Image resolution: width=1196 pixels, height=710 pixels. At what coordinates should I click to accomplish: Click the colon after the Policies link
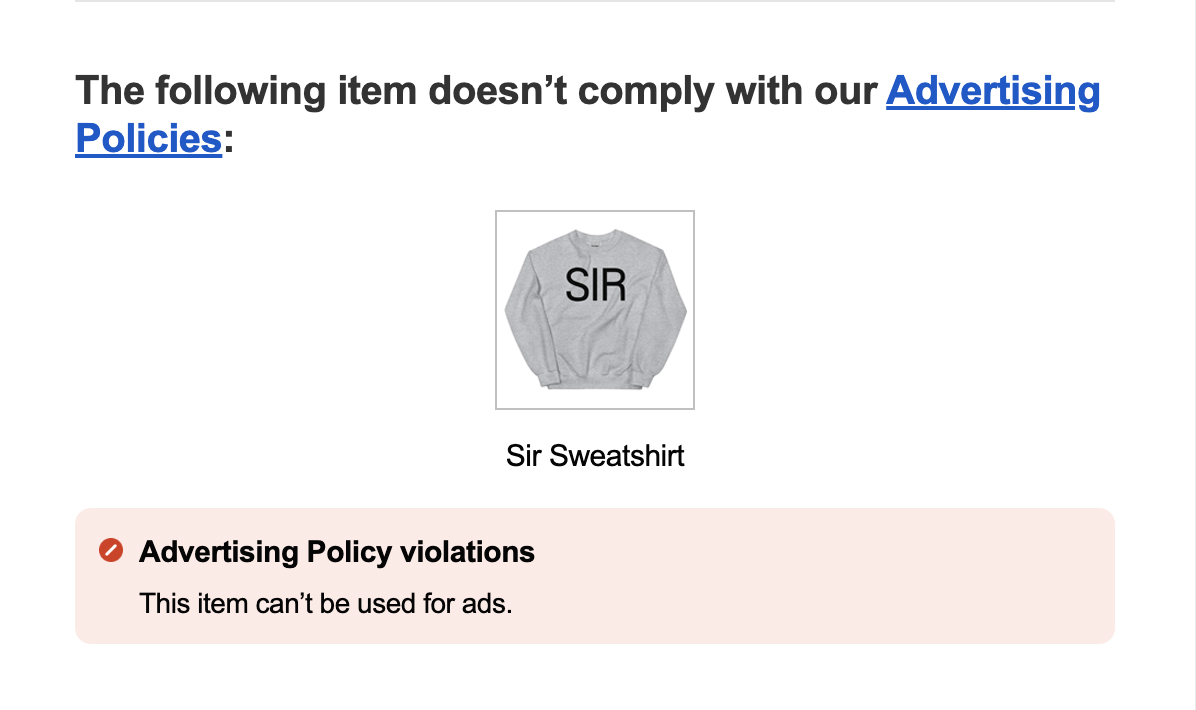click(228, 141)
